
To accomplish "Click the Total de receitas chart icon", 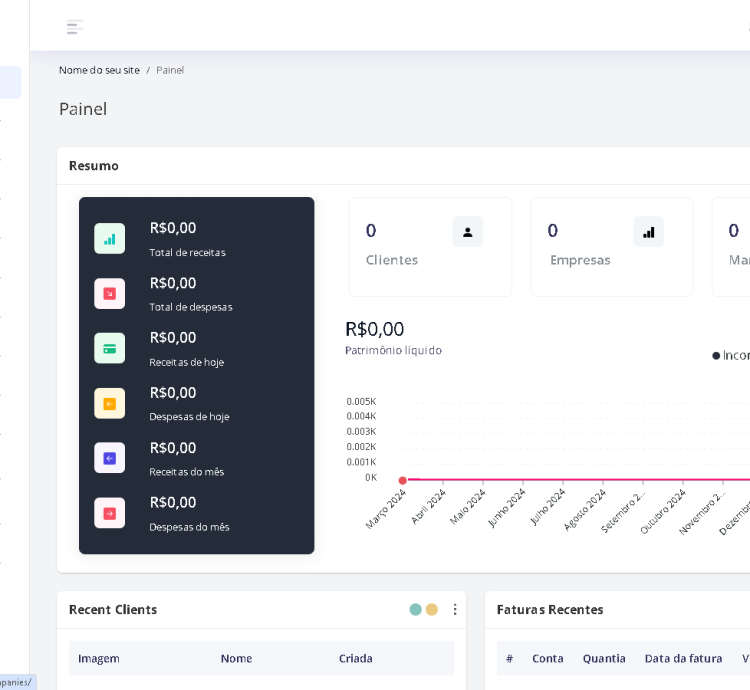I will (x=110, y=239).
